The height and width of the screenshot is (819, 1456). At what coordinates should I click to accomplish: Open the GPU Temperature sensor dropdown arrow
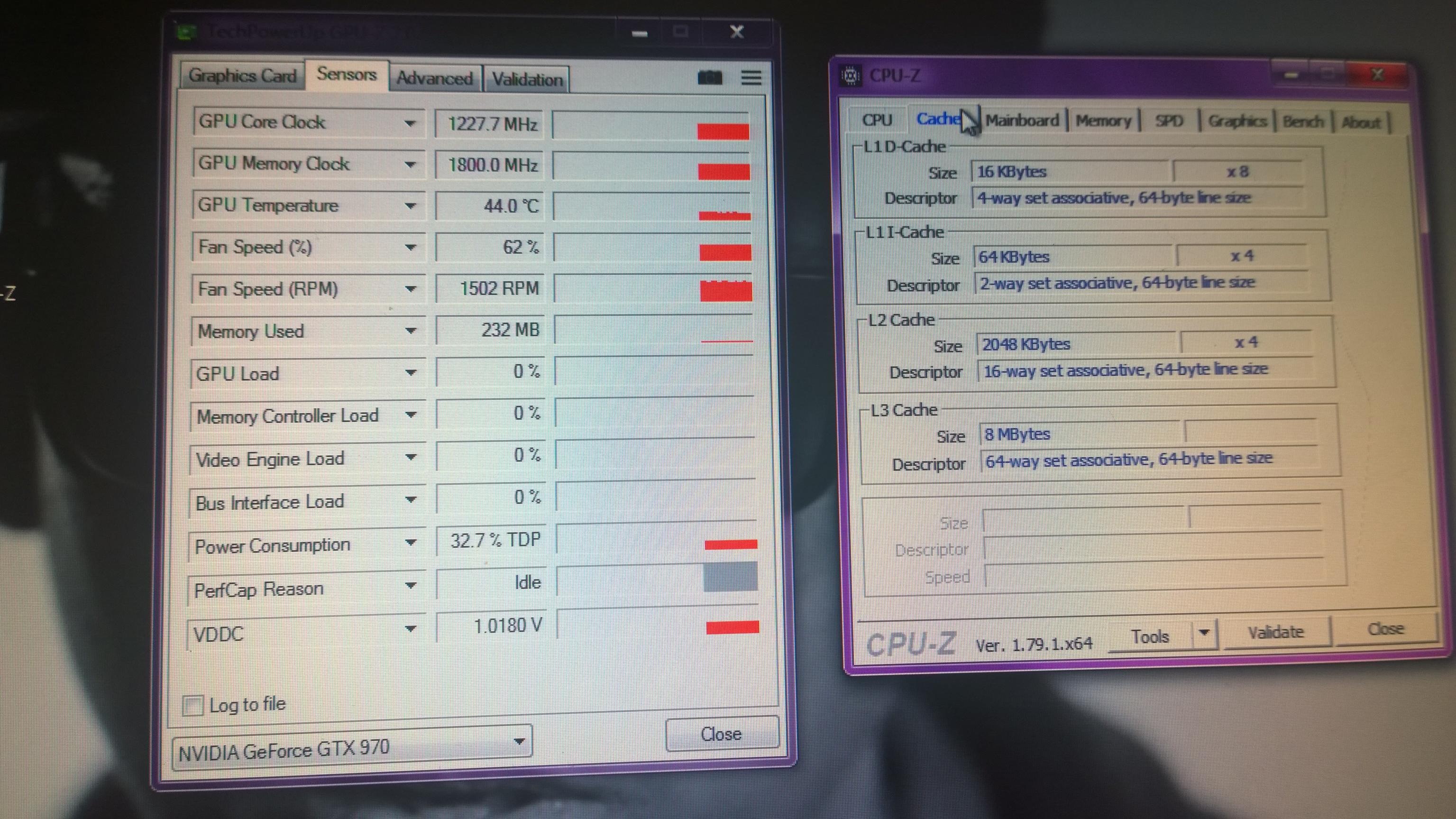click(411, 206)
